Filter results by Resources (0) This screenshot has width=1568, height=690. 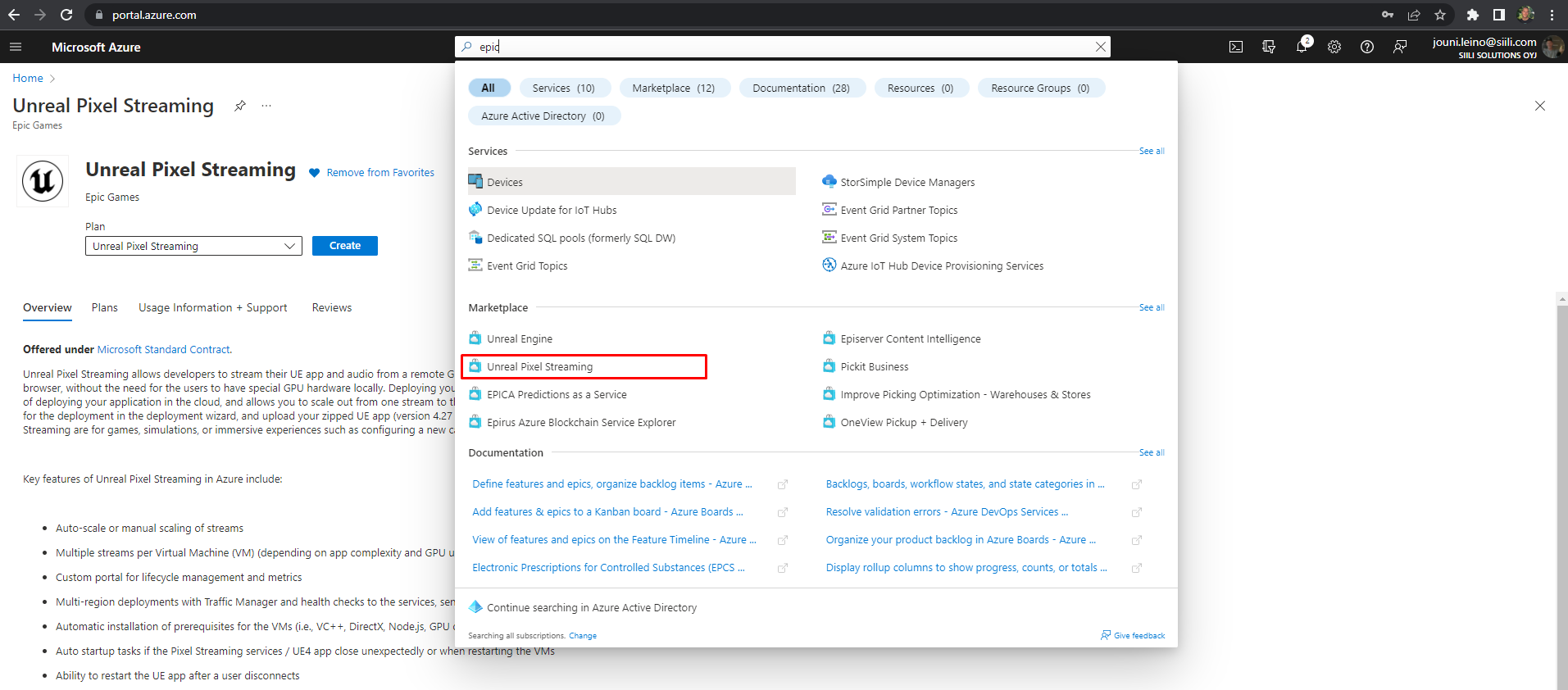tap(920, 88)
